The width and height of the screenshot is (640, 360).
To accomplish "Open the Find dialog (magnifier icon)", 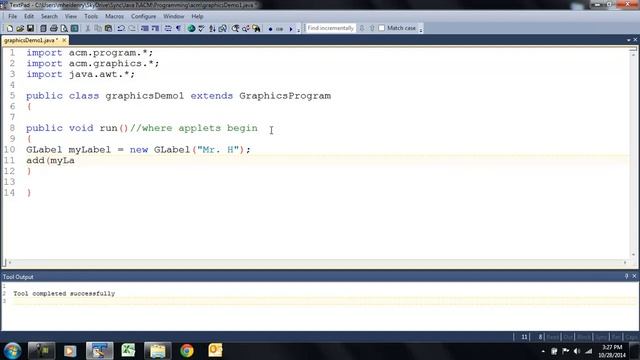I will point(236,29).
